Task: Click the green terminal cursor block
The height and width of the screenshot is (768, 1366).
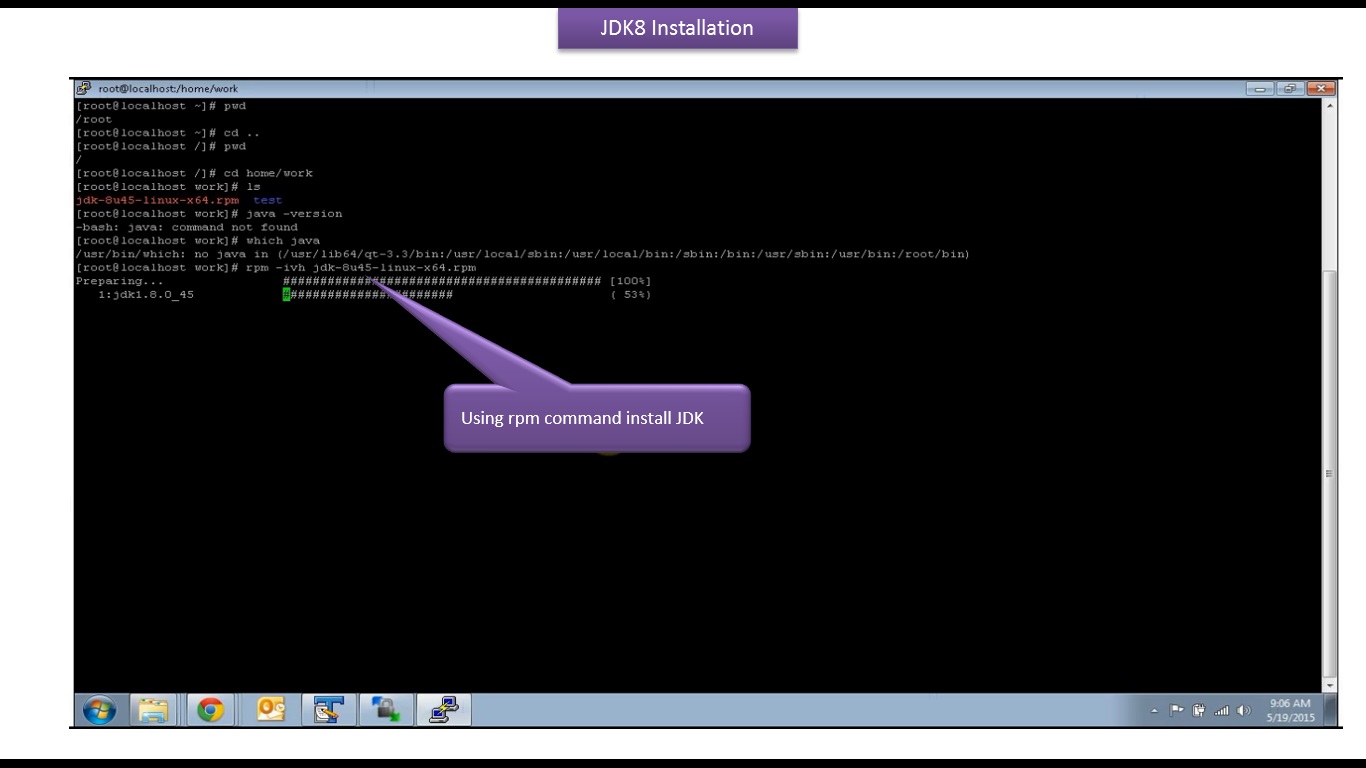Action: (x=286, y=295)
